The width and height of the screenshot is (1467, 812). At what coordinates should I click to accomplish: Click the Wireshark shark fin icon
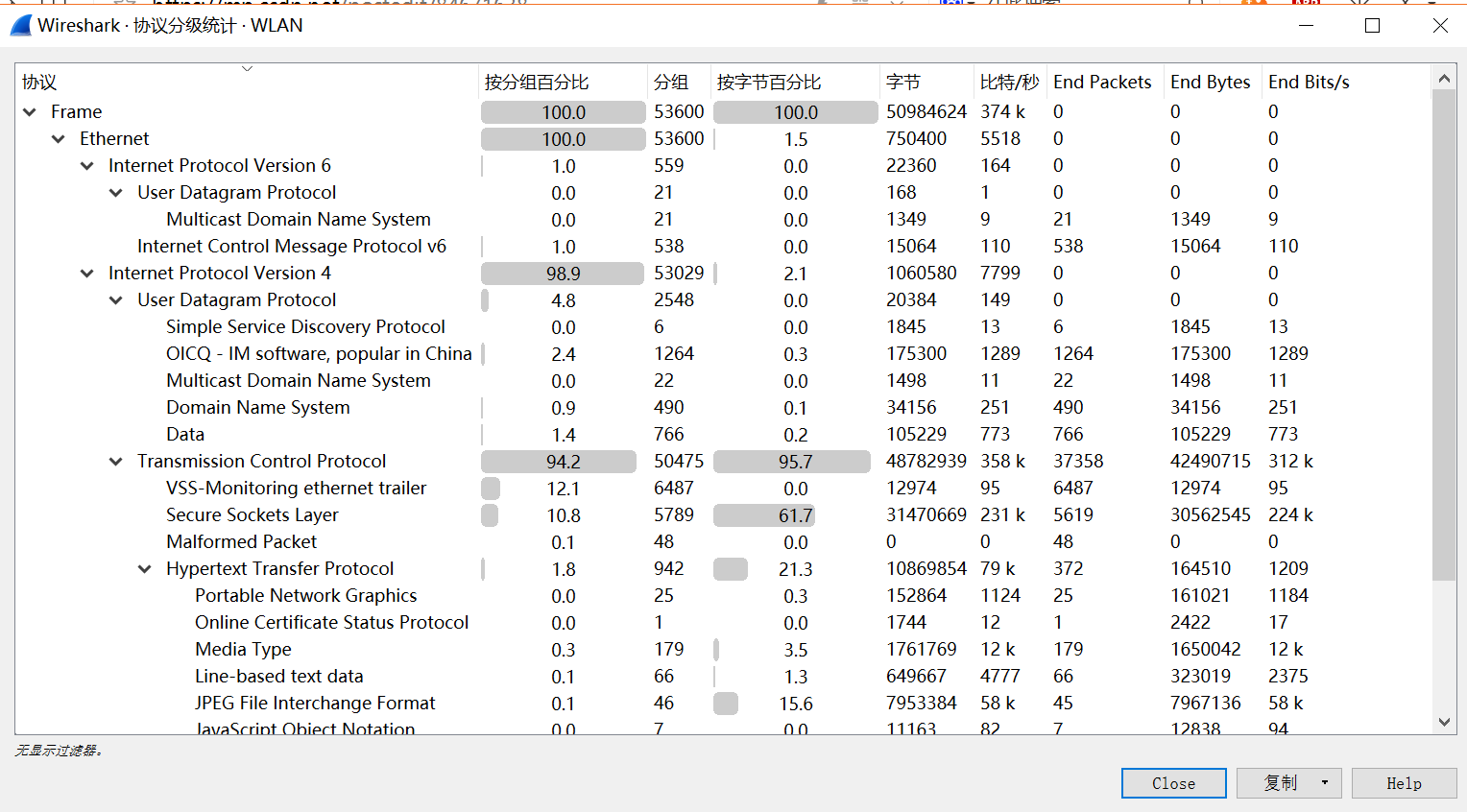point(21,26)
